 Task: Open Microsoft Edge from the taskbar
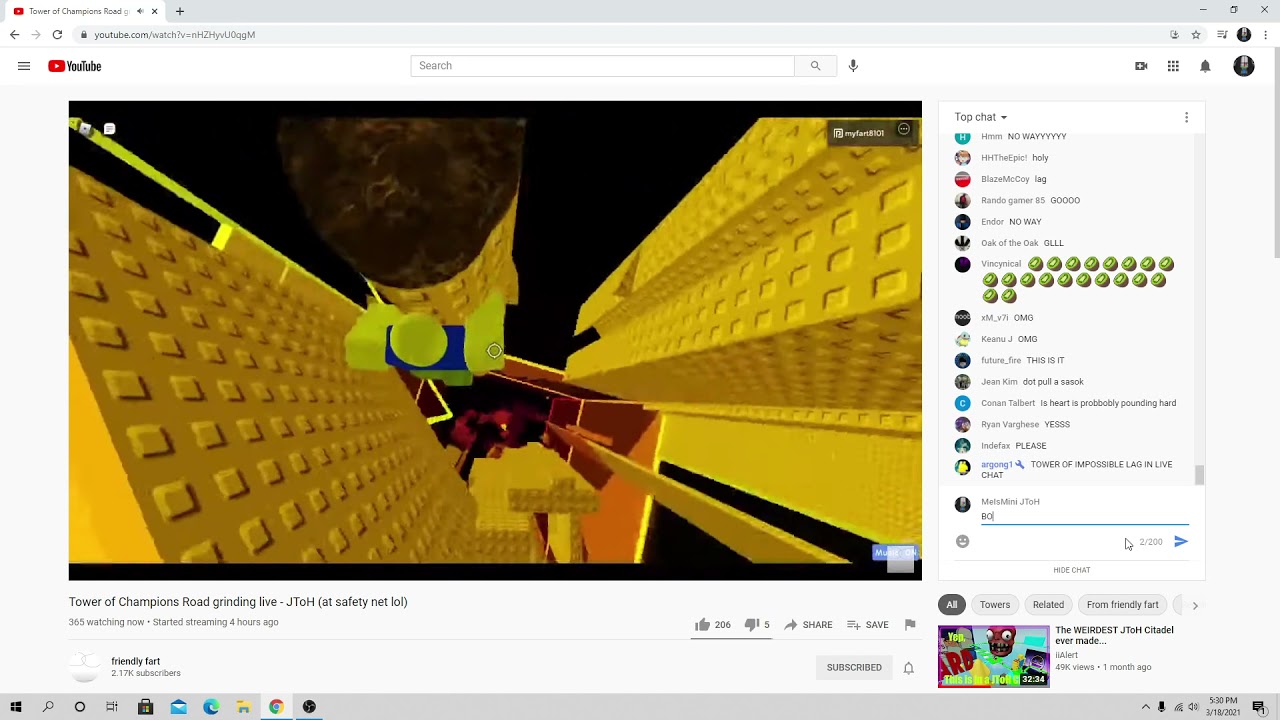tap(211, 707)
